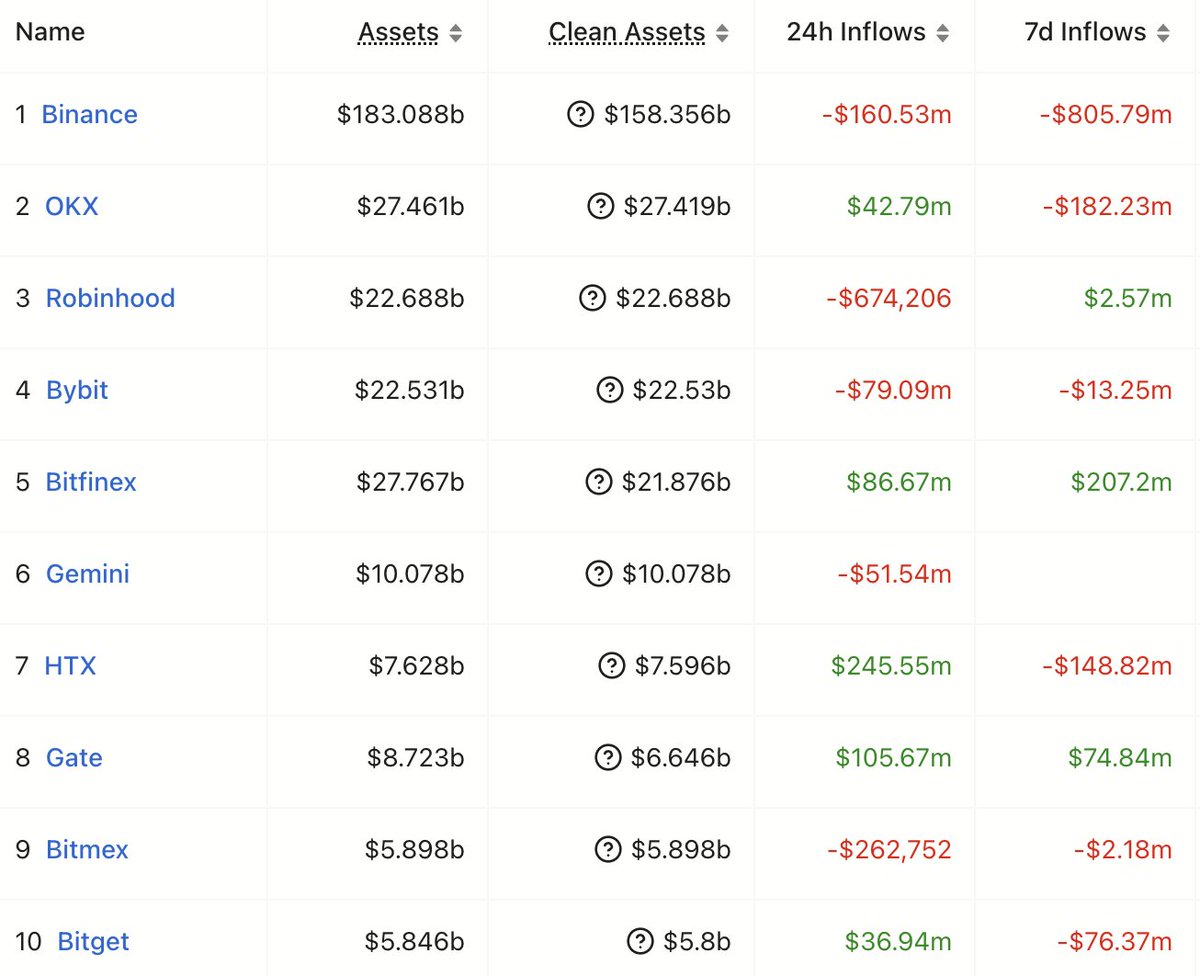Screen dimensions: 1200x976
Task: Open the OKX exchange link
Action: (x=72, y=206)
